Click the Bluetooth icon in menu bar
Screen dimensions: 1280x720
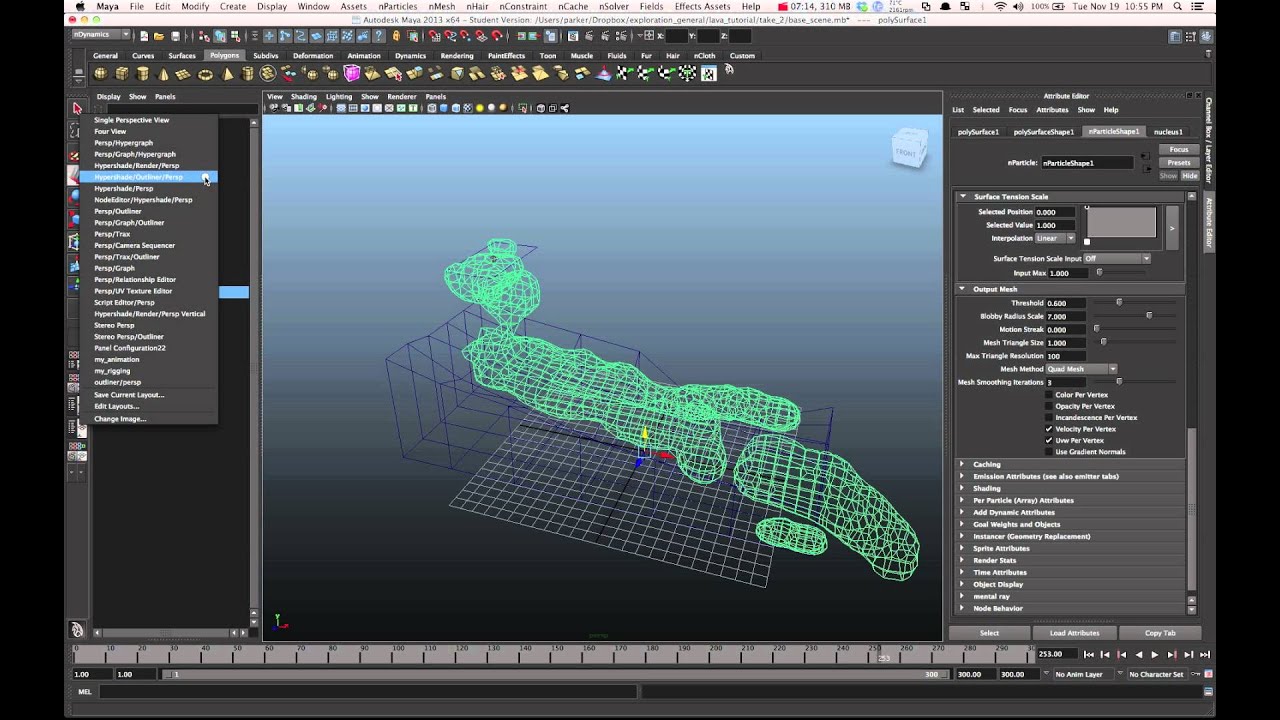(x=982, y=6)
